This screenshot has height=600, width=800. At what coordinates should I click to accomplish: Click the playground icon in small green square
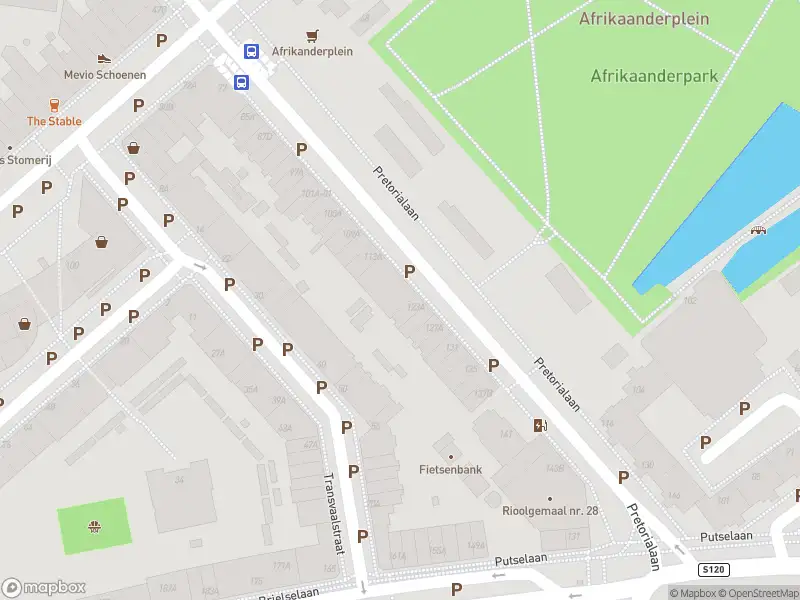pos(94,526)
